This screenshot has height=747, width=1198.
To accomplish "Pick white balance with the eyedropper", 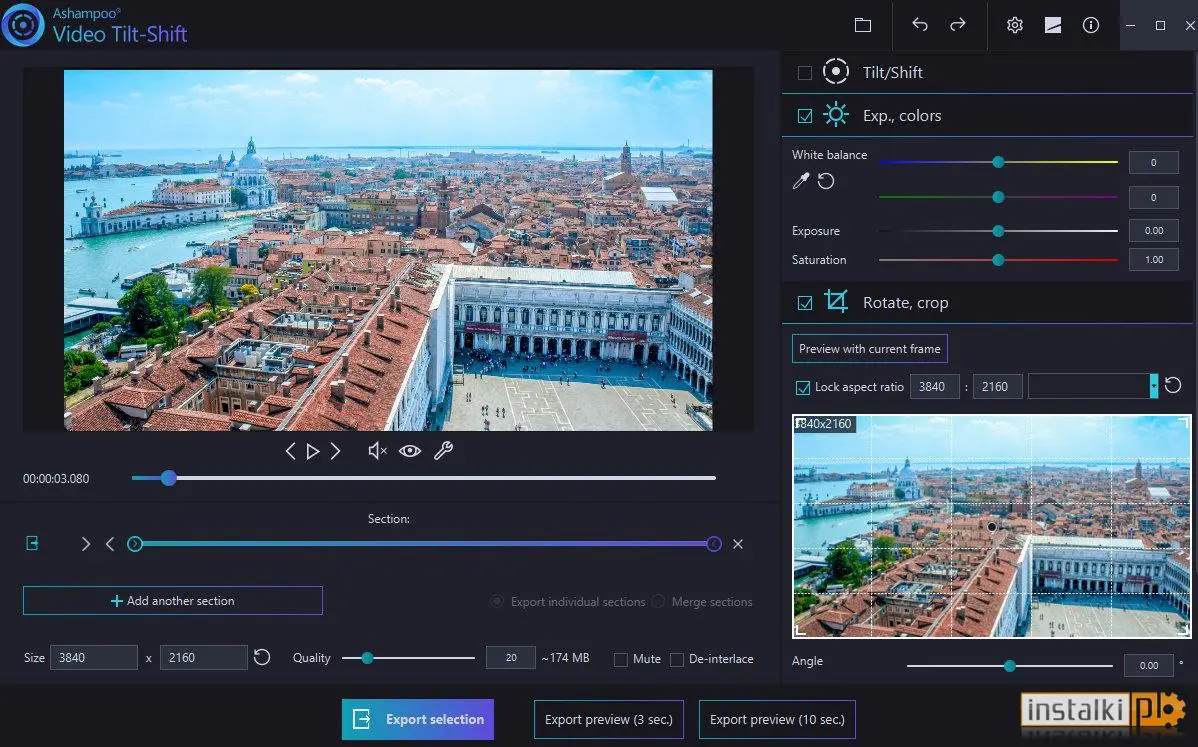I will (x=801, y=181).
